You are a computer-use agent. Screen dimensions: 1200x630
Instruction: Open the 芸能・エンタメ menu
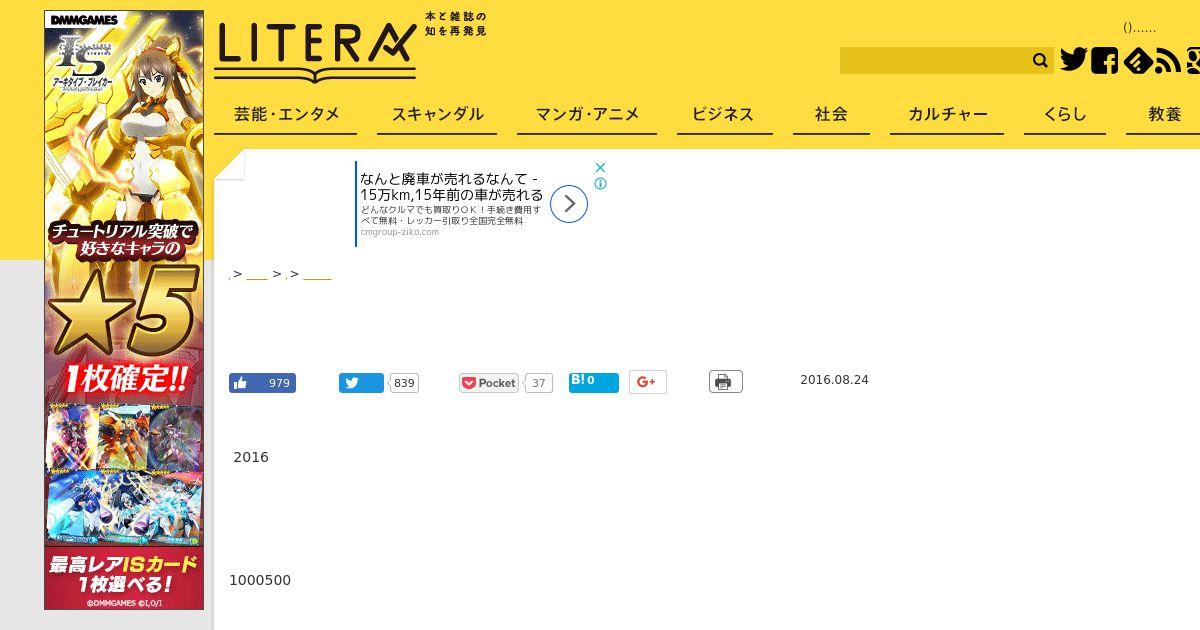point(286,114)
